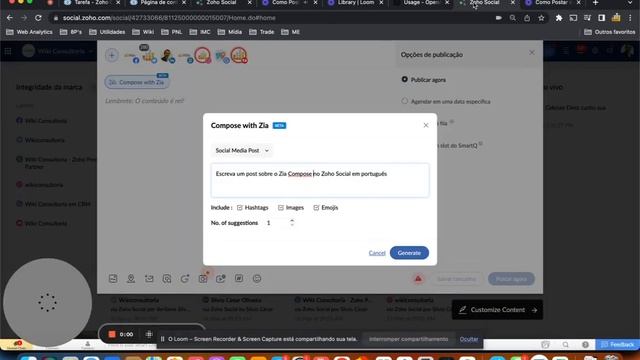
Task: Switch to the Usage - Open browser tab
Action: click(x=421, y=3)
